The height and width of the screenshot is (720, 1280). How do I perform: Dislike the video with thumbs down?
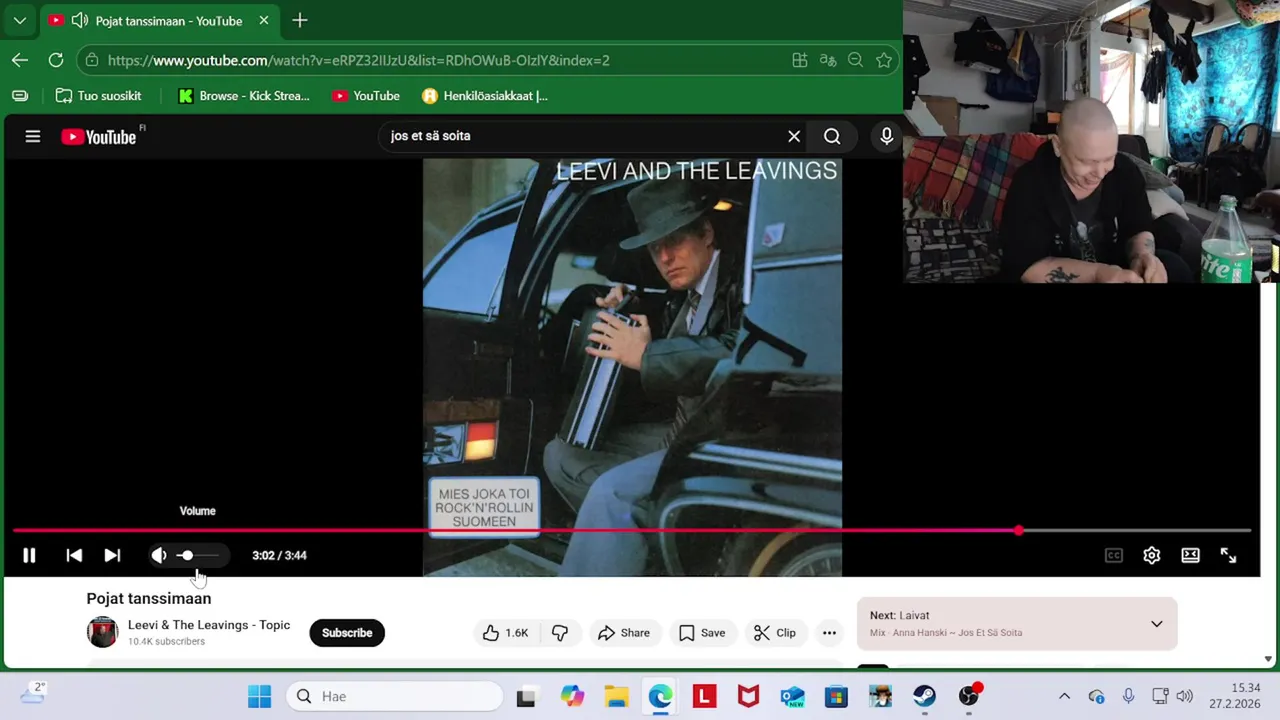coord(560,633)
